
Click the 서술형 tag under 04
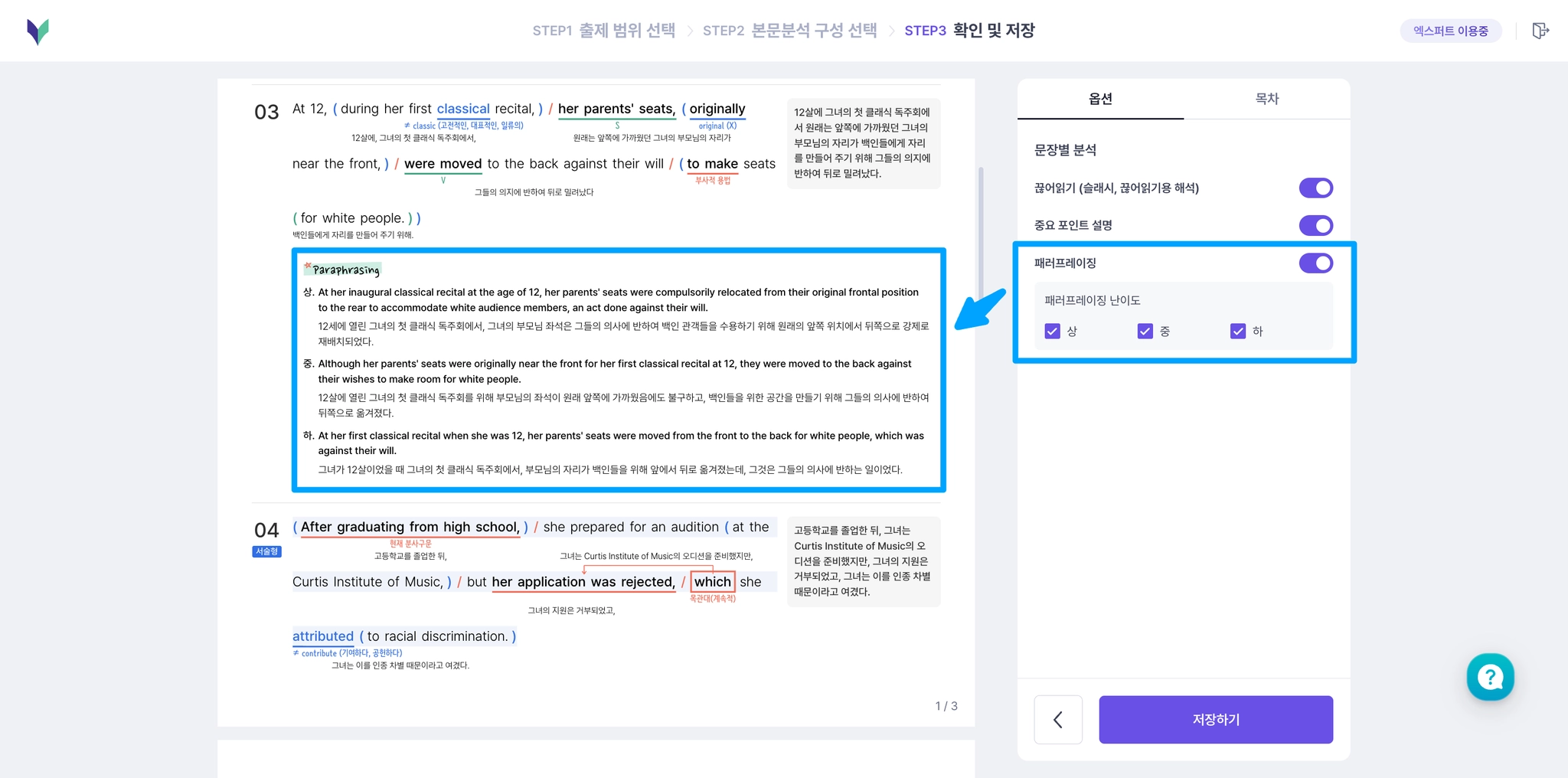click(x=266, y=551)
